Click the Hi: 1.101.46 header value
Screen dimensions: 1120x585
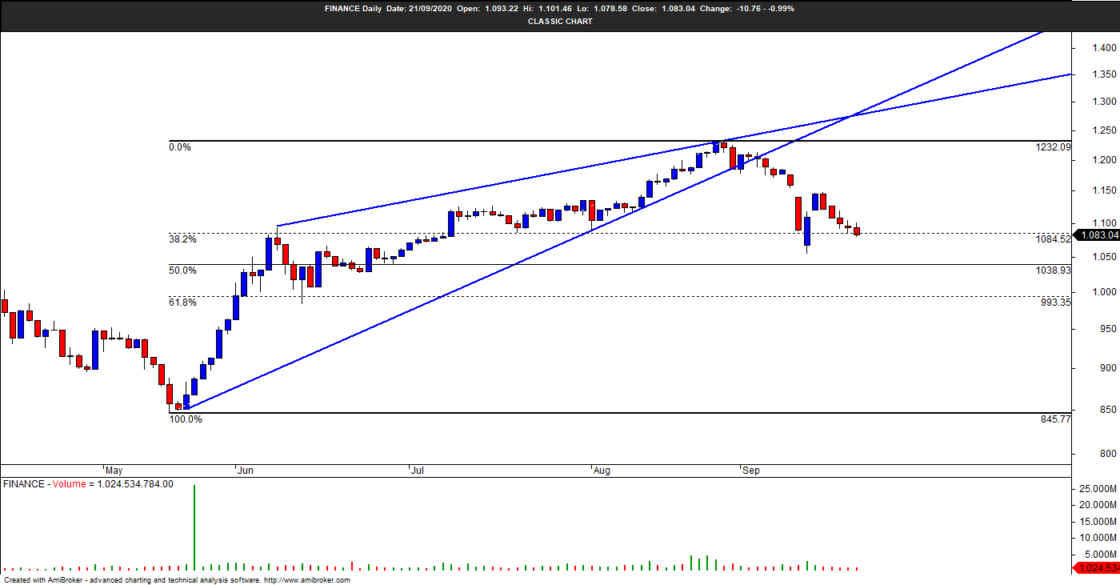tap(547, 9)
